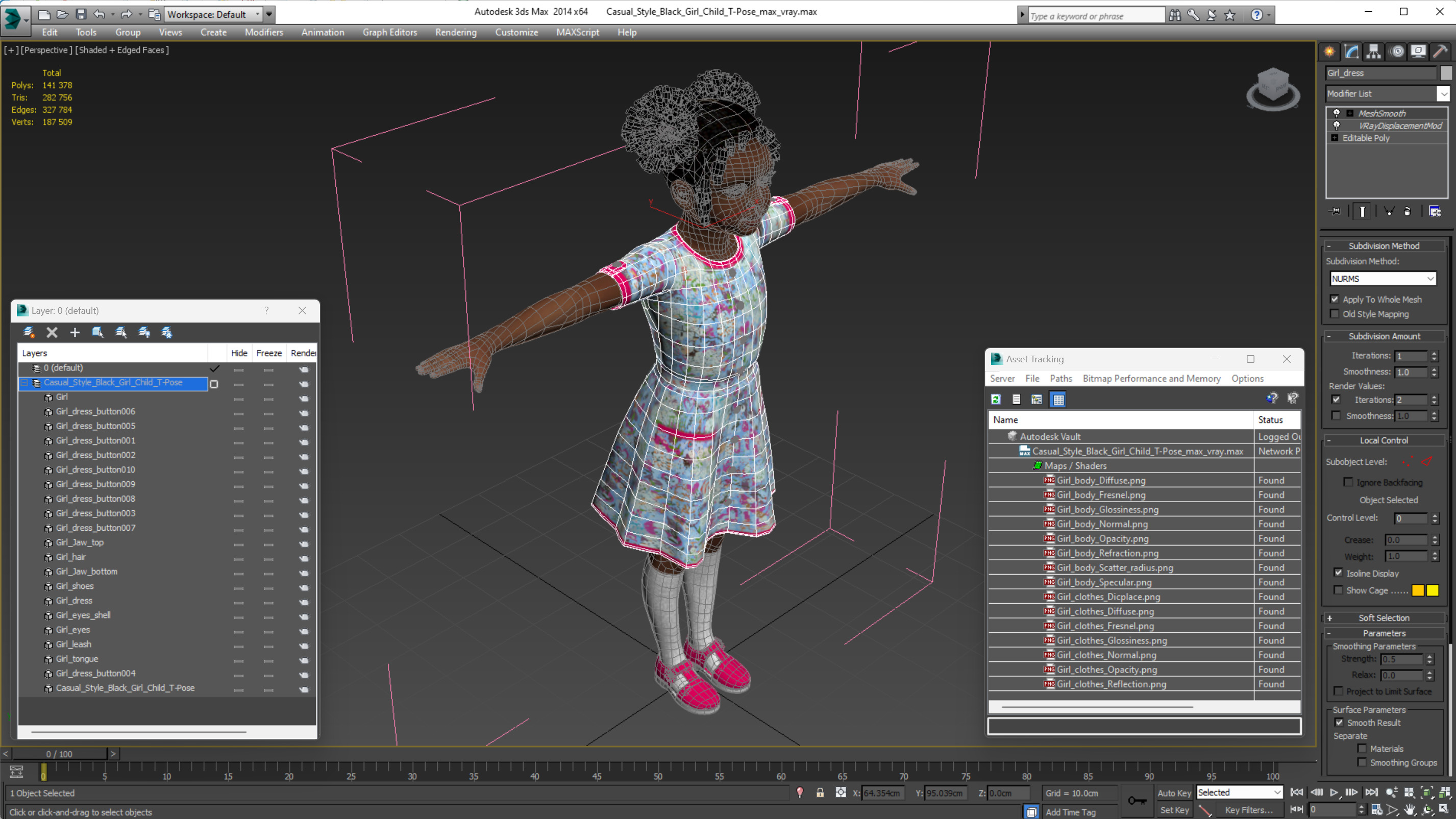Viewport: 1456px width, 819px height.
Task: Open the Display command panel tab
Action: [x=1418, y=52]
